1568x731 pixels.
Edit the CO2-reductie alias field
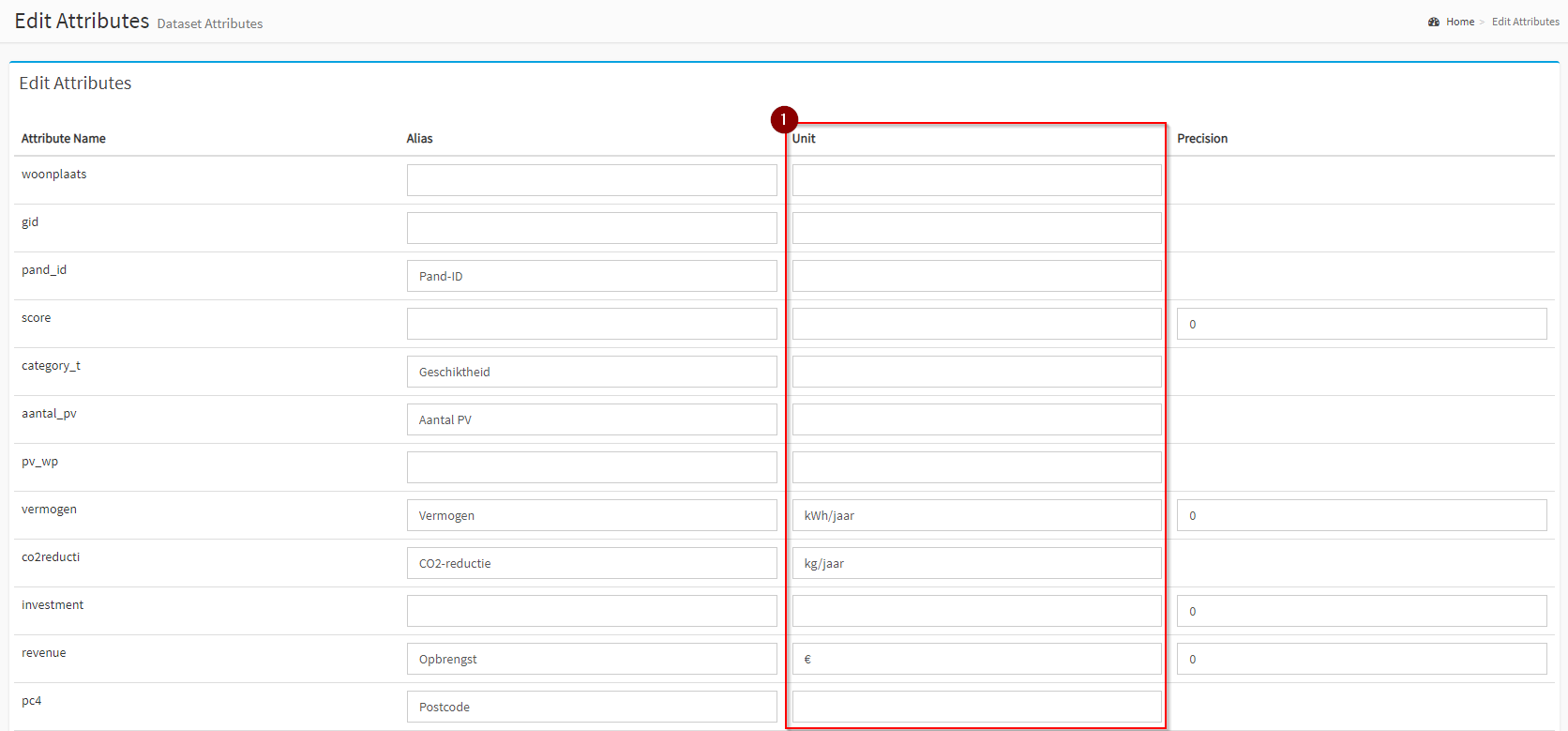point(592,563)
